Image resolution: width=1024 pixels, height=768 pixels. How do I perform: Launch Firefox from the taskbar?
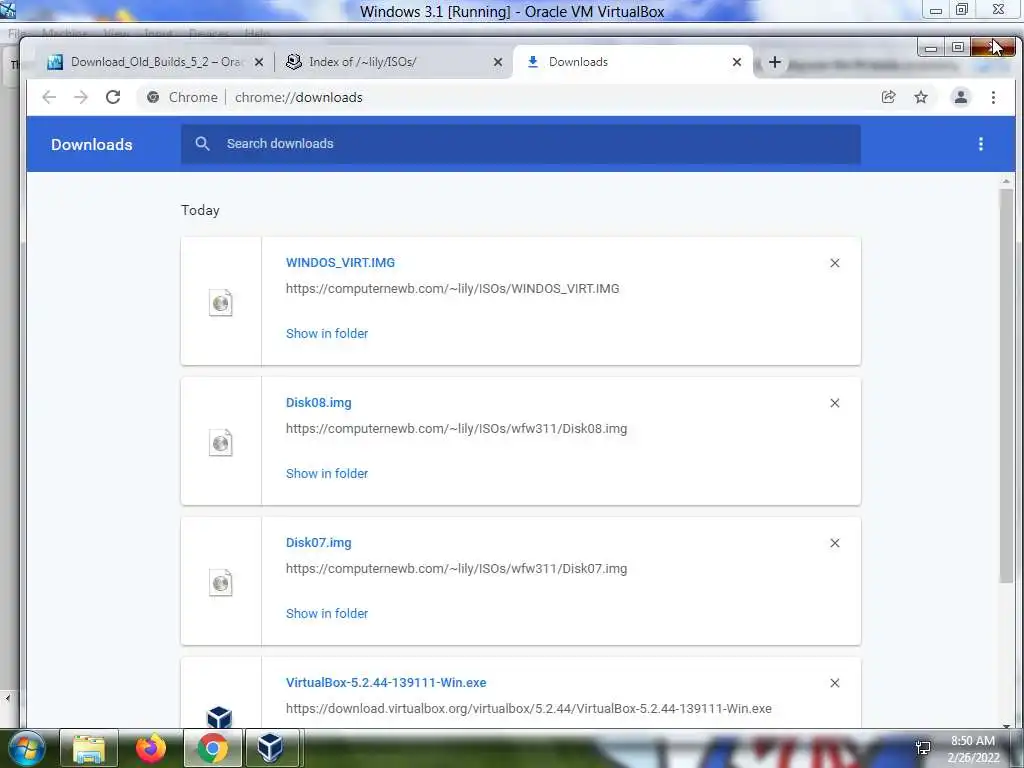[x=151, y=748]
